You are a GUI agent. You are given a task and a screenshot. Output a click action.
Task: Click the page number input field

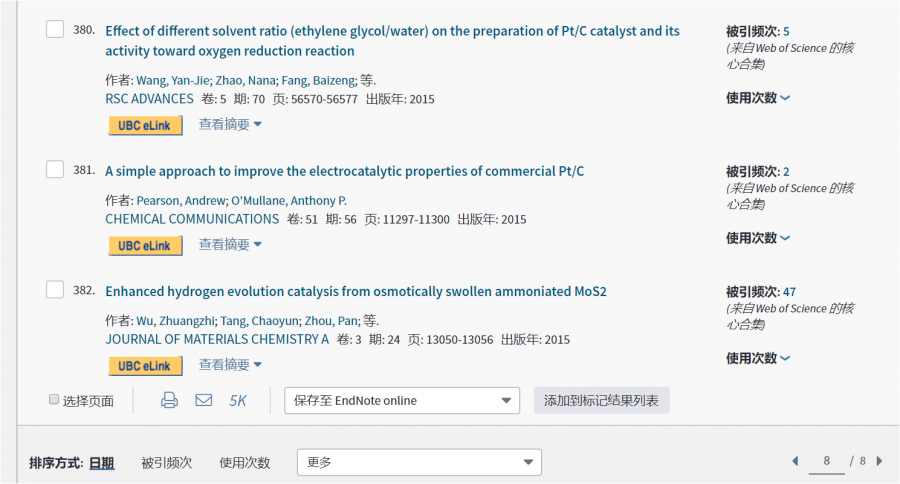pos(826,461)
